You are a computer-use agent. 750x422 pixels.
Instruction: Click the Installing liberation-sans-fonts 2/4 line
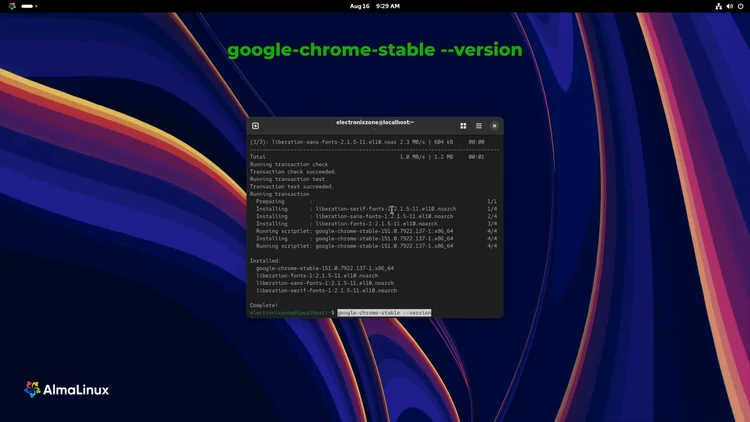(376, 216)
